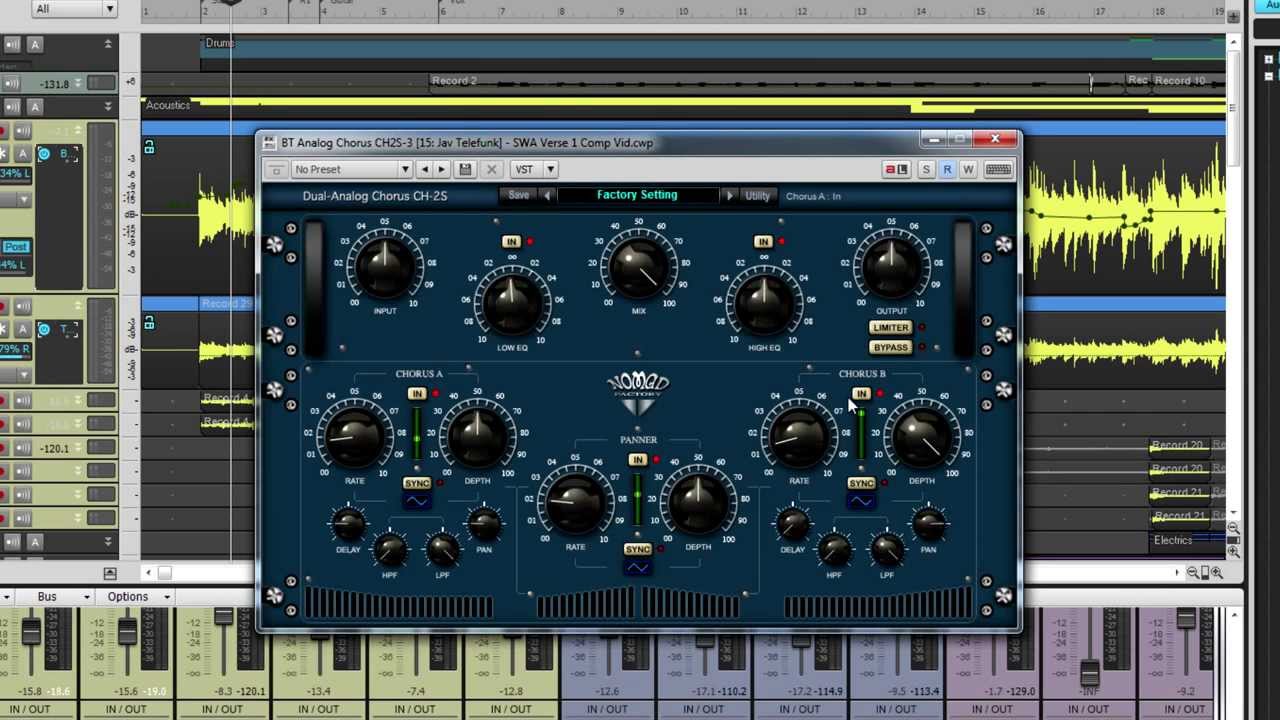Toggle Solo (S) in plugin toolbar
Image resolution: width=1280 pixels, height=720 pixels.
[926, 170]
